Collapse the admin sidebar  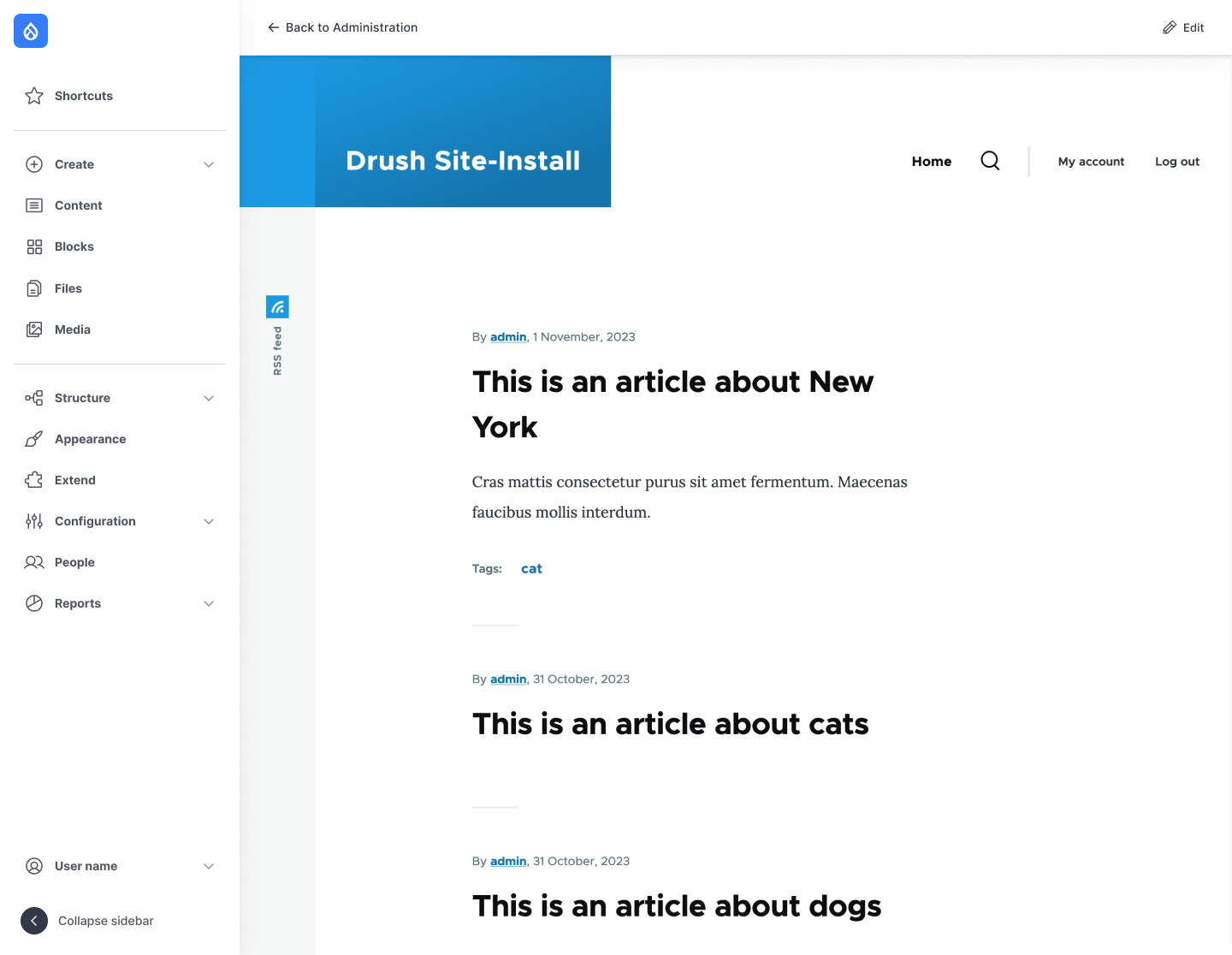pyautogui.click(x=33, y=921)
